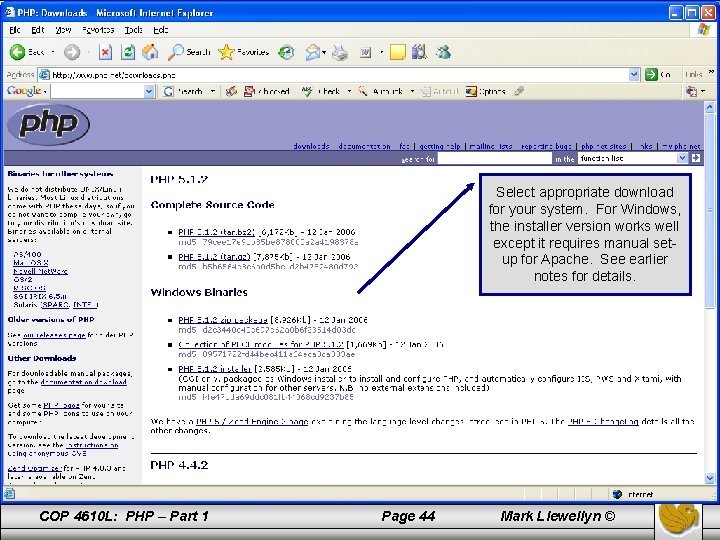Open the address bar dropdown arrow
This screenshot has height=540, width=720.
point(634,74)
